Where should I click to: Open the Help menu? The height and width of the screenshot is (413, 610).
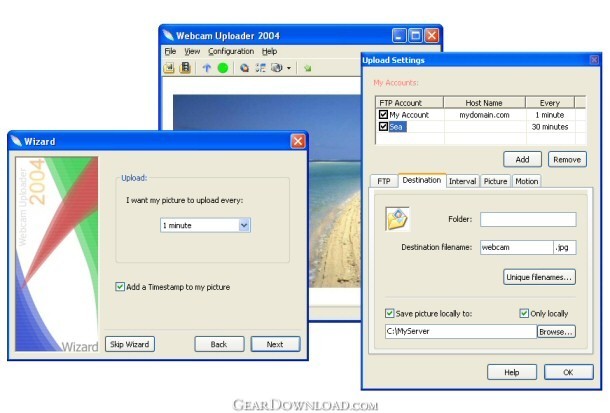tap(269, 51)
